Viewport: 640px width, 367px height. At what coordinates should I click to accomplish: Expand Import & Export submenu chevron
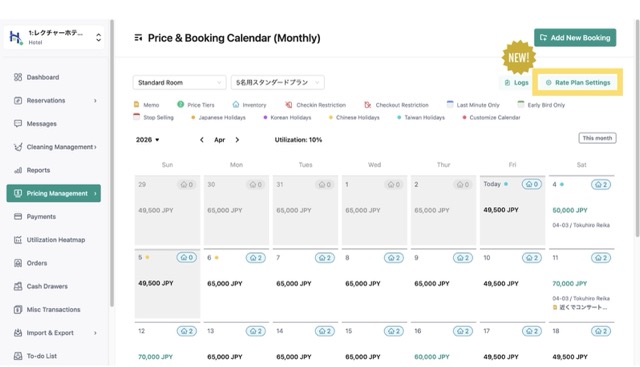[x=95, y=333]
